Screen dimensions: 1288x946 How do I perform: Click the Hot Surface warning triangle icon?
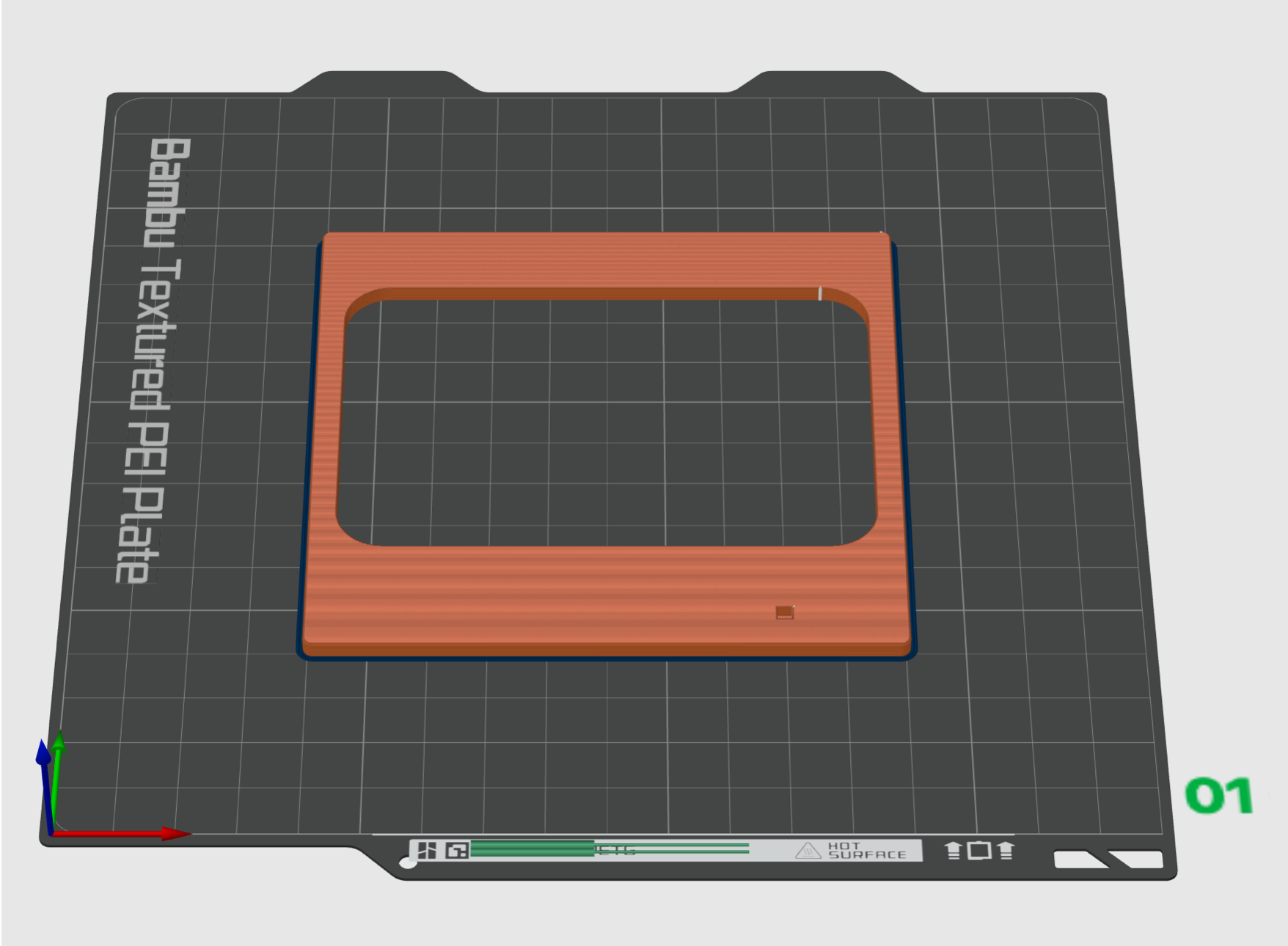(x=808, y=851)
